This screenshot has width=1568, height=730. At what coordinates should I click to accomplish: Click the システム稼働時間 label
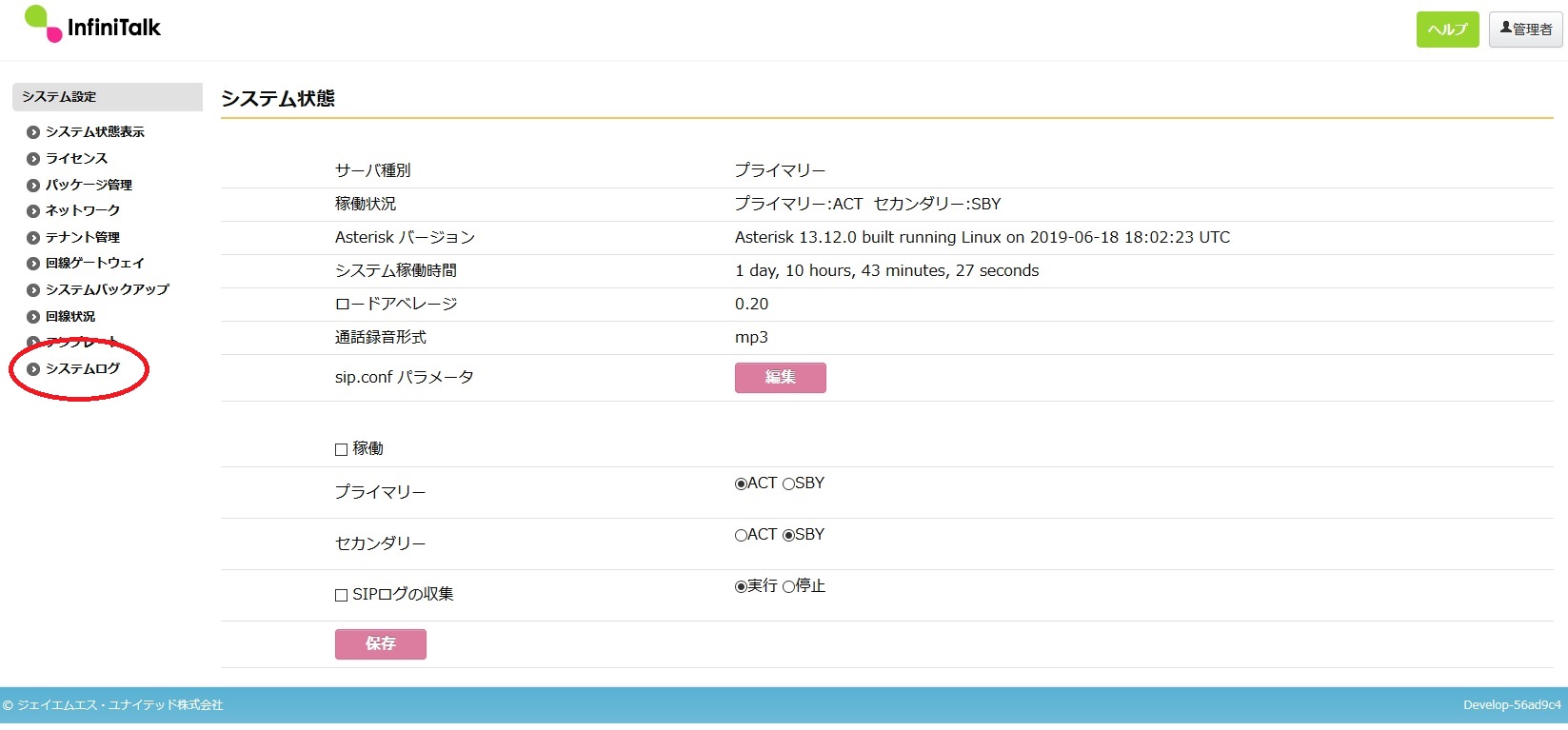click(x=396, y=271)
